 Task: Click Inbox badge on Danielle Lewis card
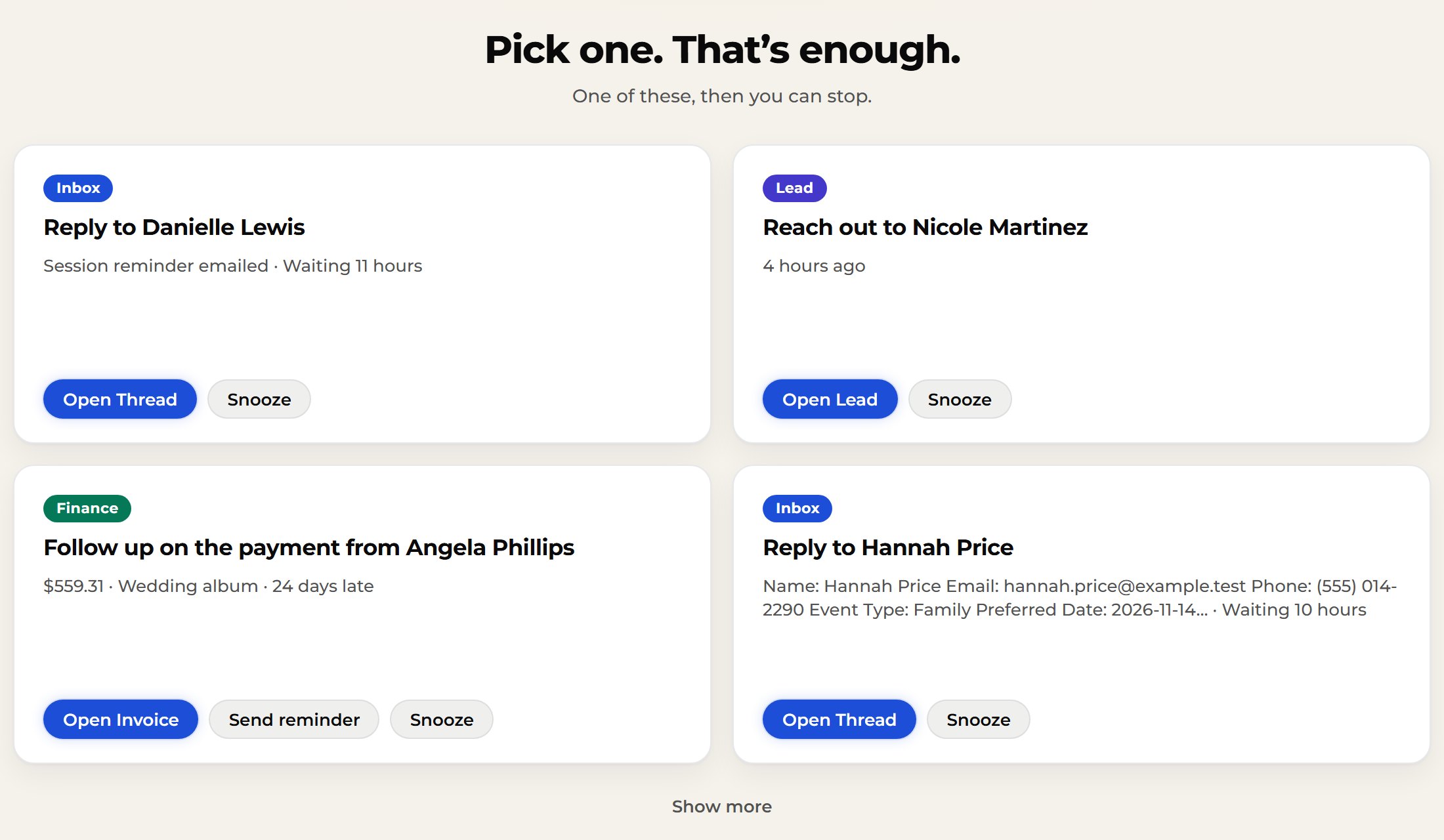[x=78, y=188]
